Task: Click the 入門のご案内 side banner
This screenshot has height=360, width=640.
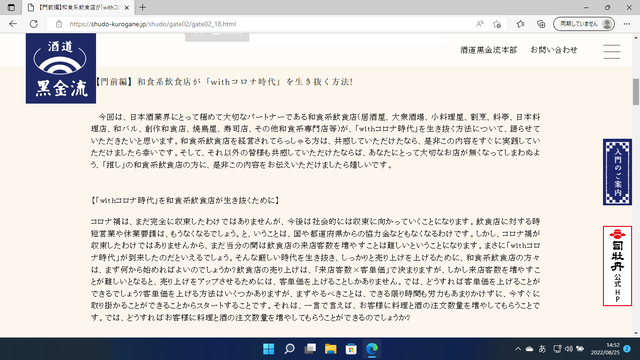Action: coord(617,172)
